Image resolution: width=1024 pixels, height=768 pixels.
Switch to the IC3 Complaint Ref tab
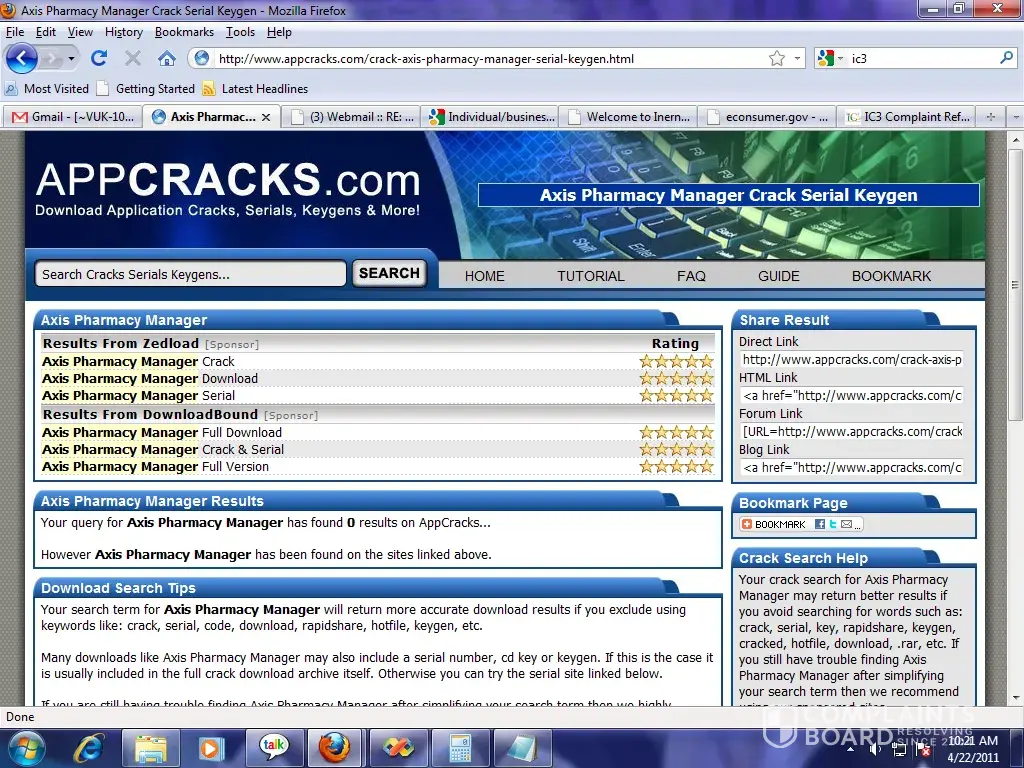907,116
